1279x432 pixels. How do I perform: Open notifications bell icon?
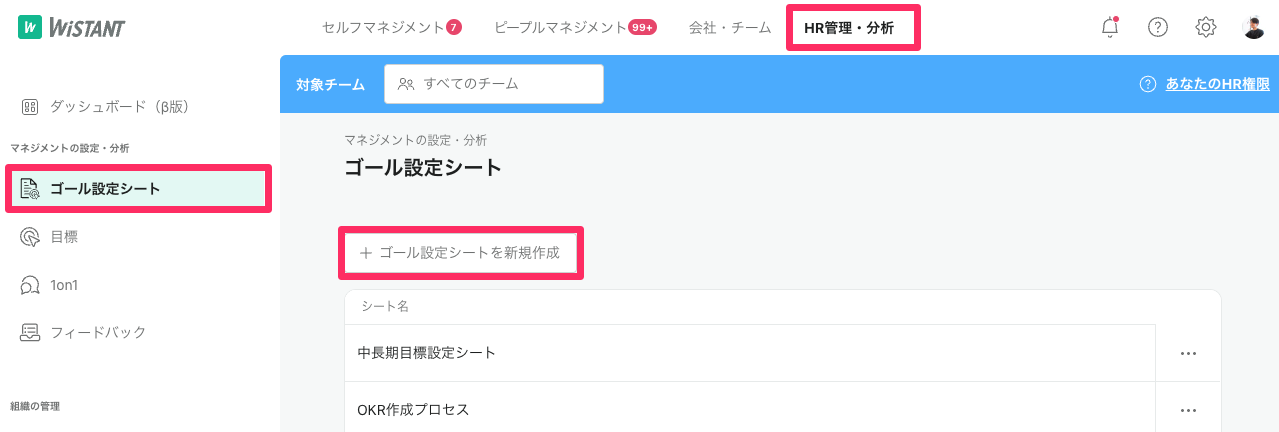tap(1109, 28)
